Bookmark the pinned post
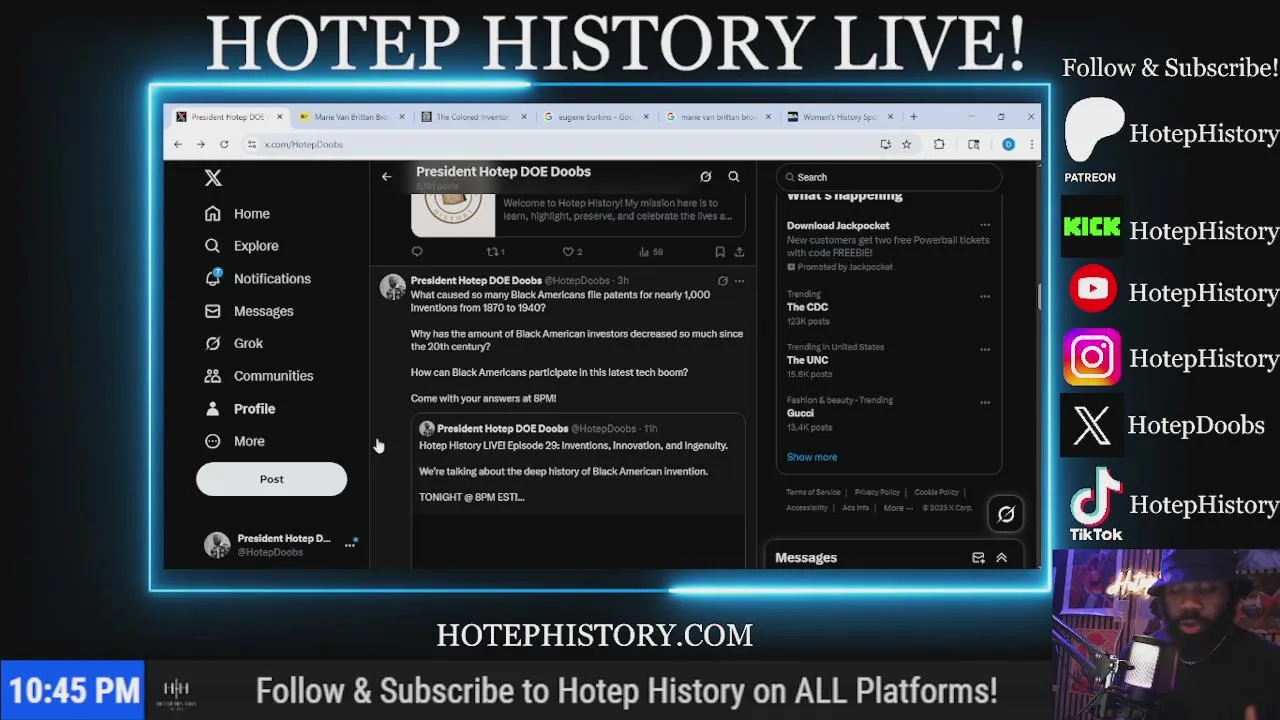 coord(719,252)
